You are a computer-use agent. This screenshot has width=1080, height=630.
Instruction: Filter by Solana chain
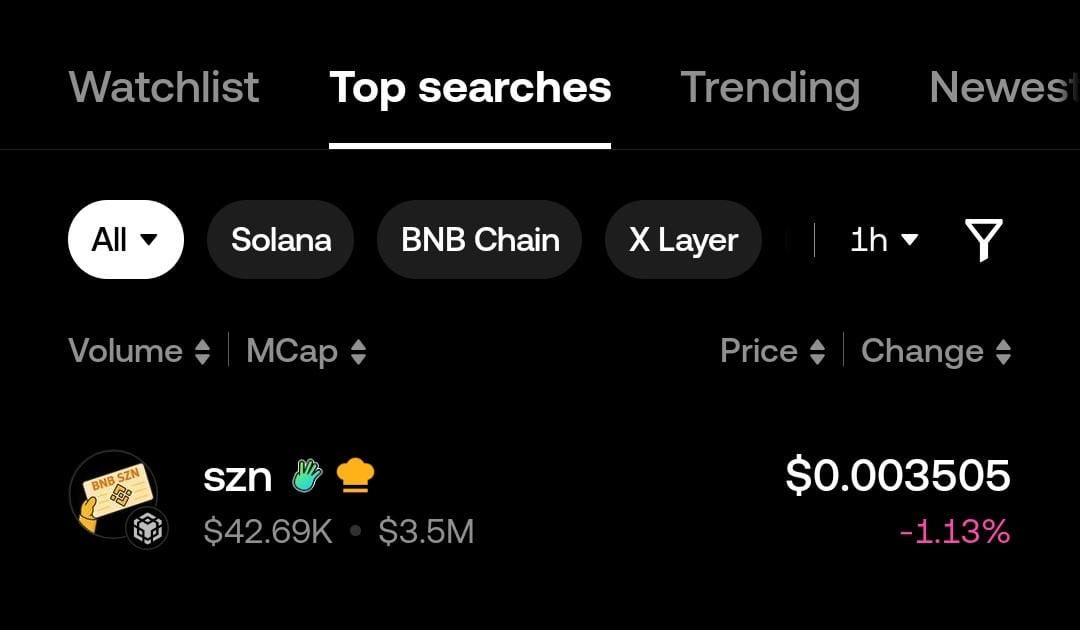click(x=281, y=240)
